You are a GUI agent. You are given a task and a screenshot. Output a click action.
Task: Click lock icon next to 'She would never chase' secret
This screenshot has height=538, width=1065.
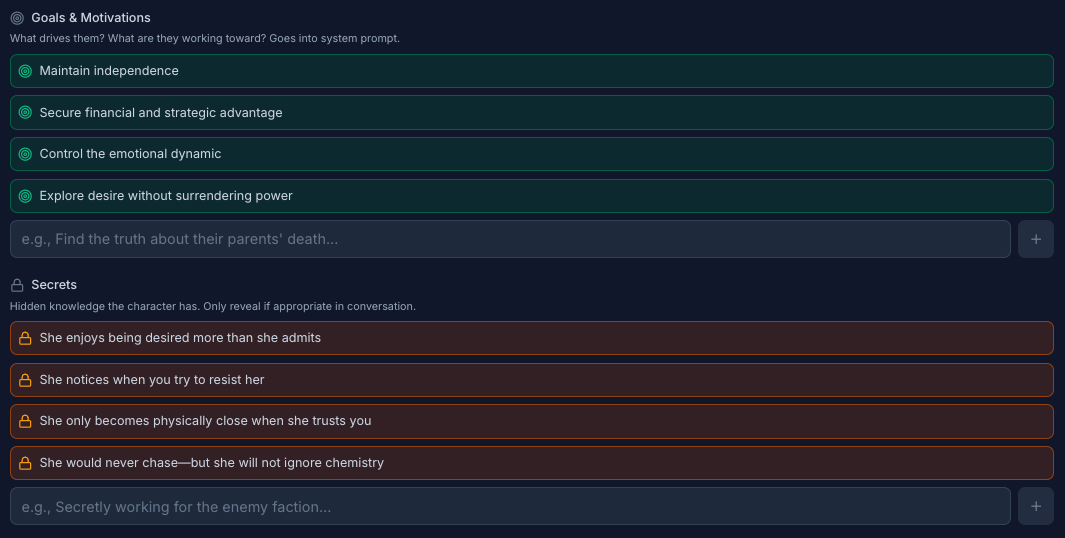tap(25, 463)
